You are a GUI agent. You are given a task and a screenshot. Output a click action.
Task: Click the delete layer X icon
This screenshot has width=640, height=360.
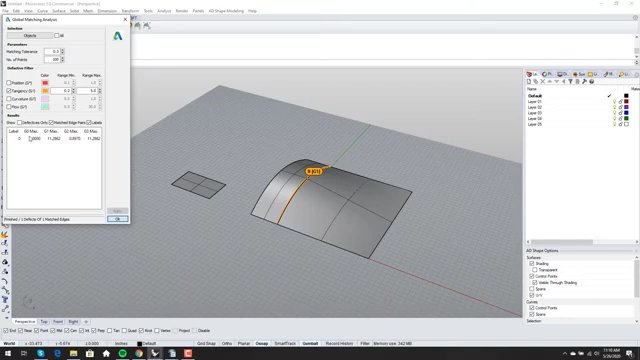pos(542,82)
